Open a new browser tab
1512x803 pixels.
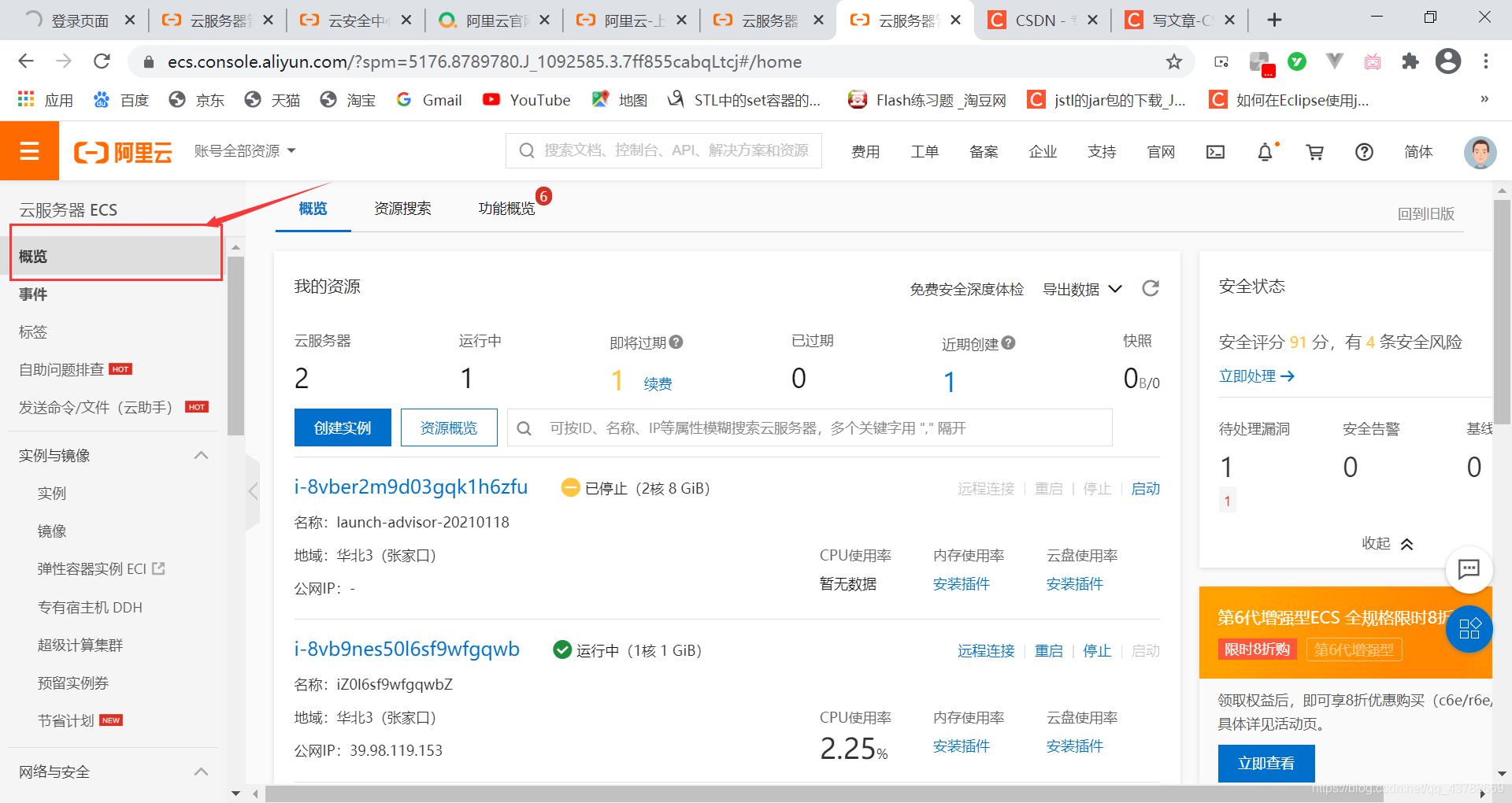1275,20
